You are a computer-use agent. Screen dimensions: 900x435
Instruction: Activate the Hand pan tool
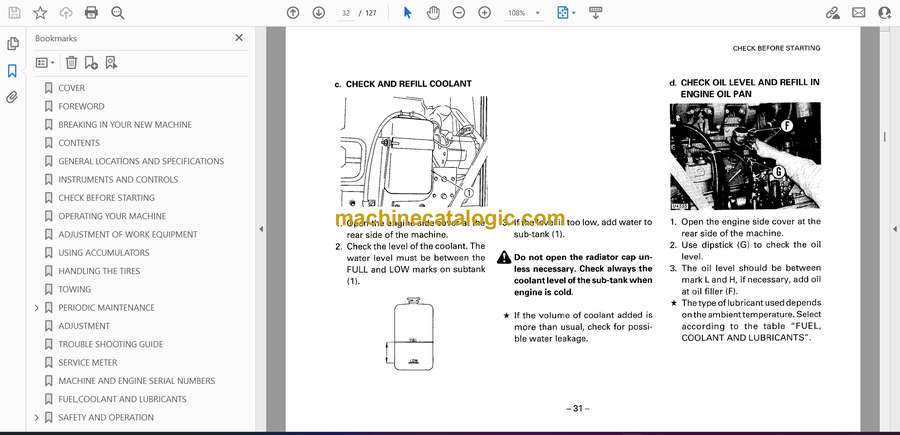tap(433, 13)
